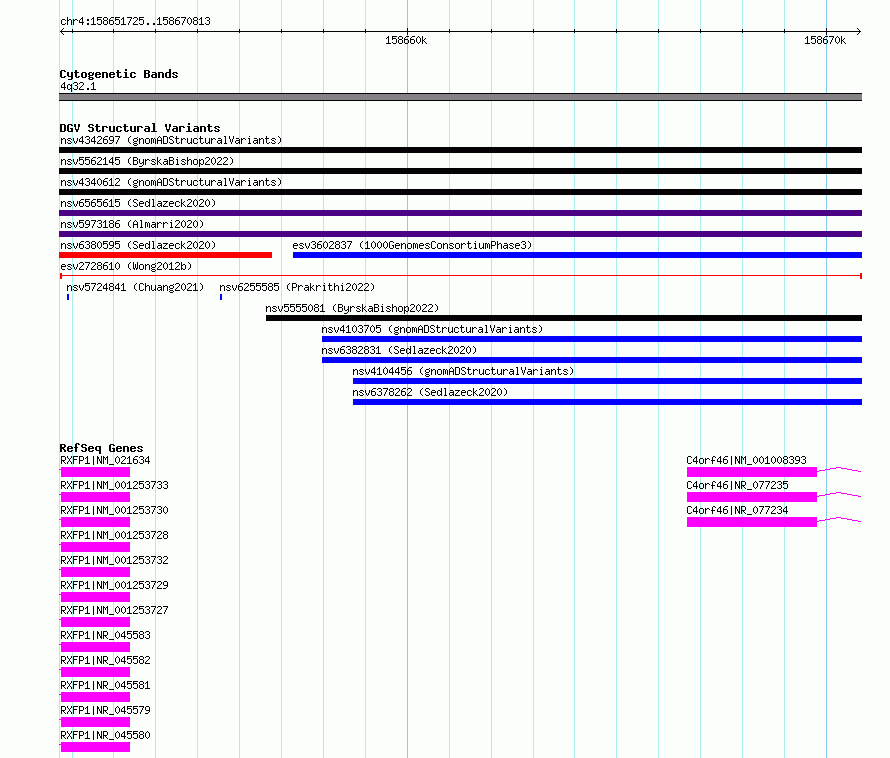890x758 pixels.
Task: Click the gray 4q32.1 cytogenetic band bar
Action: (x=460, y=97)
